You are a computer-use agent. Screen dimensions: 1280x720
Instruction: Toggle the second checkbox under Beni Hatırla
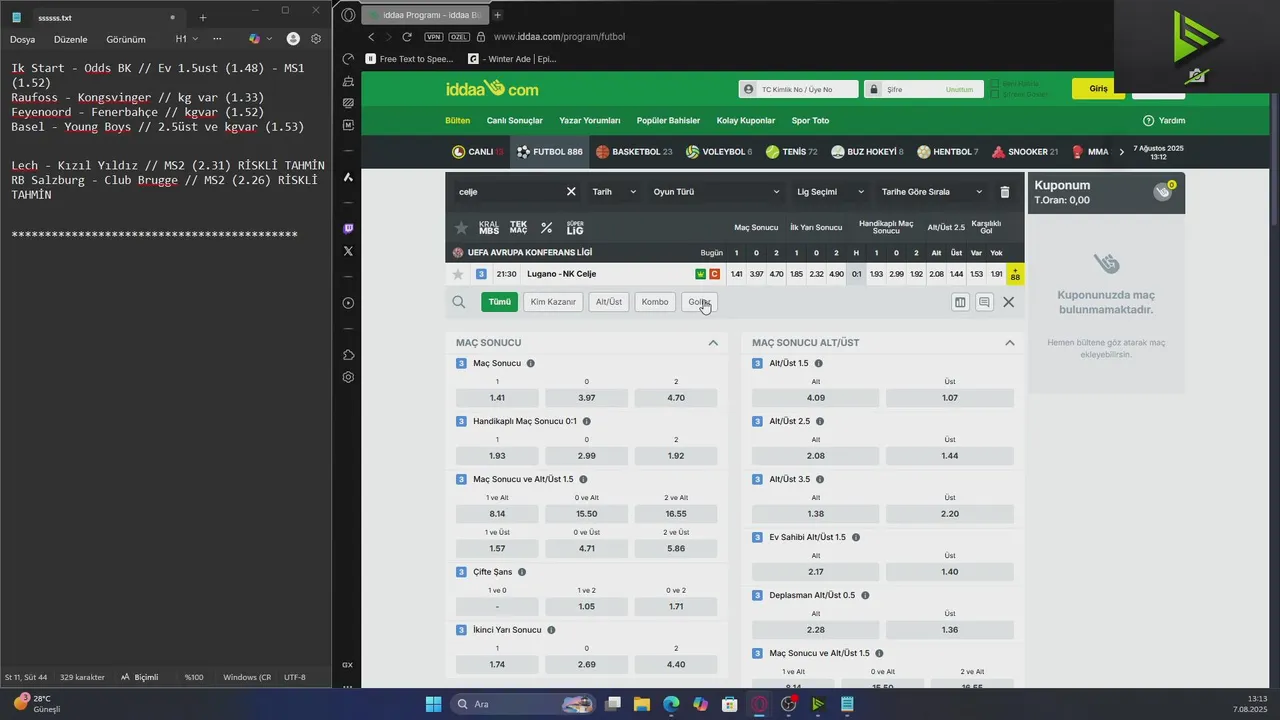(995, 95)
